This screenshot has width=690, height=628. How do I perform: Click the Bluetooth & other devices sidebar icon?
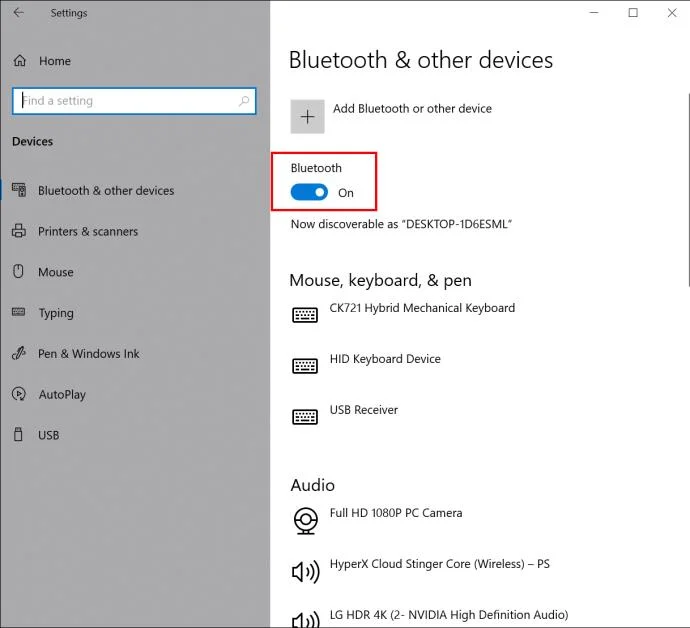tap(19, 190)
